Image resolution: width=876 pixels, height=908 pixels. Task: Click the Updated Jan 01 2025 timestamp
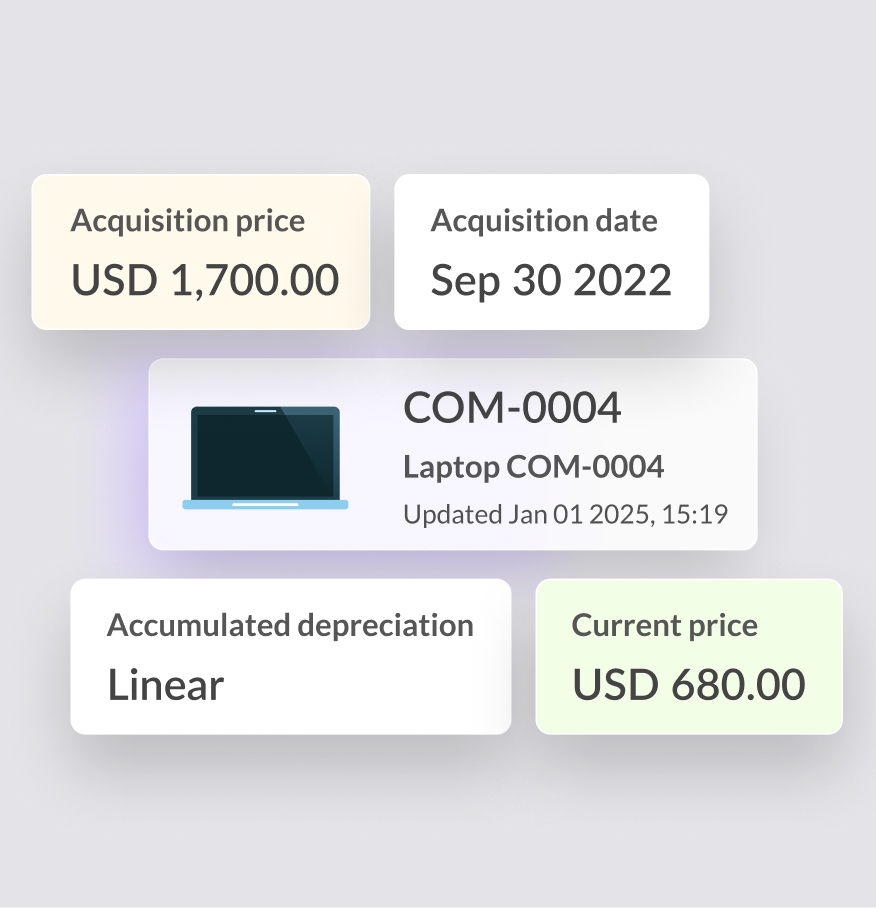click(x=566, y=514)
